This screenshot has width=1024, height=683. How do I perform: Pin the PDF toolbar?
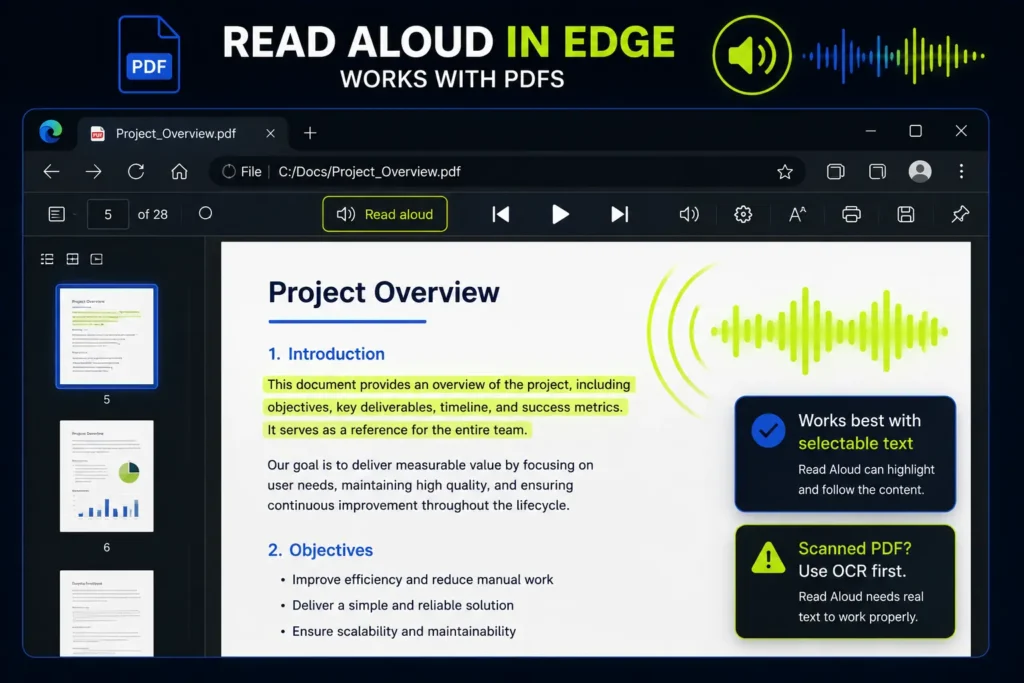(x=960, y=214)
